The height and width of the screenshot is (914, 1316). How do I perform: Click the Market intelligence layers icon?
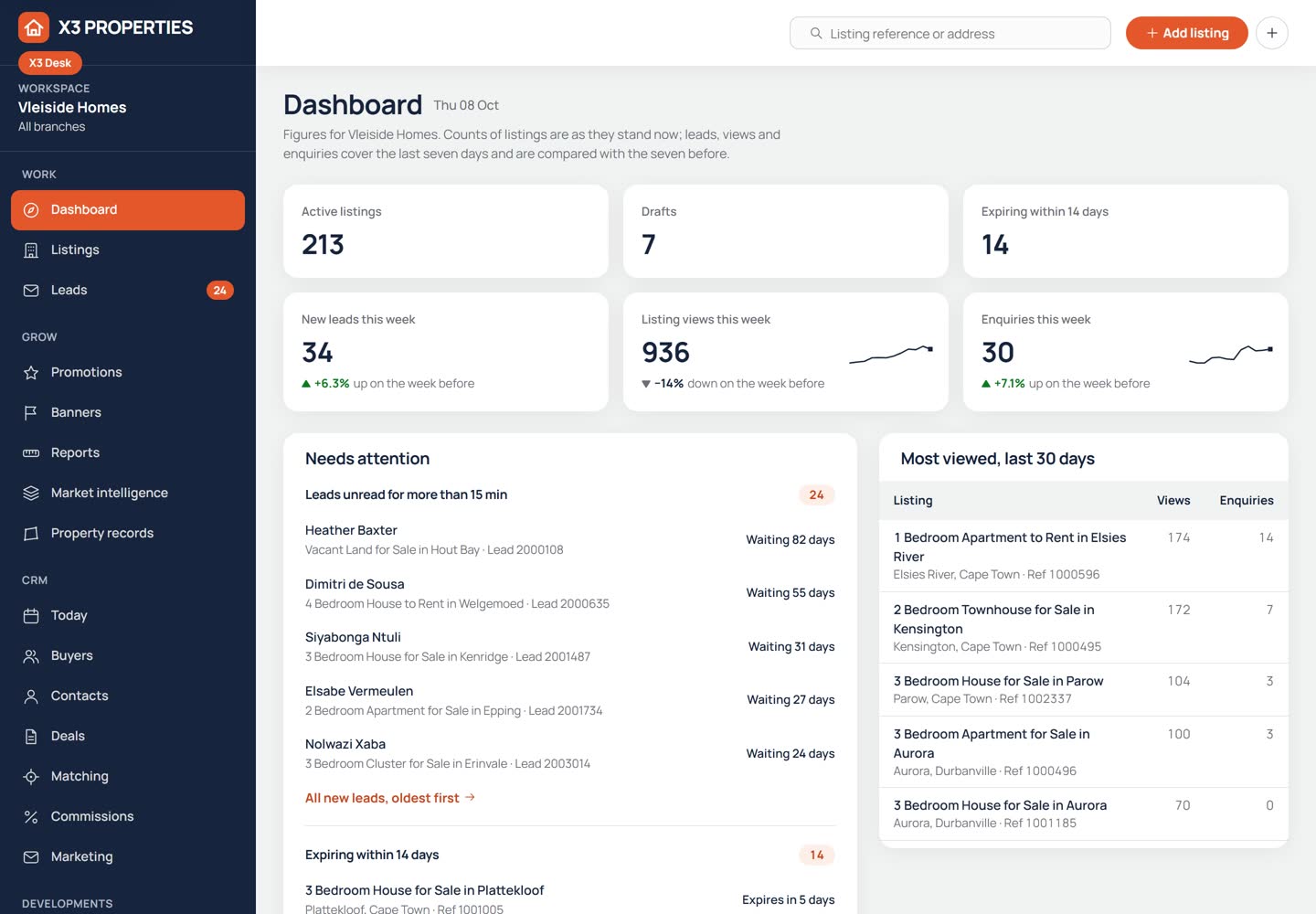click(x=31, y=494)
